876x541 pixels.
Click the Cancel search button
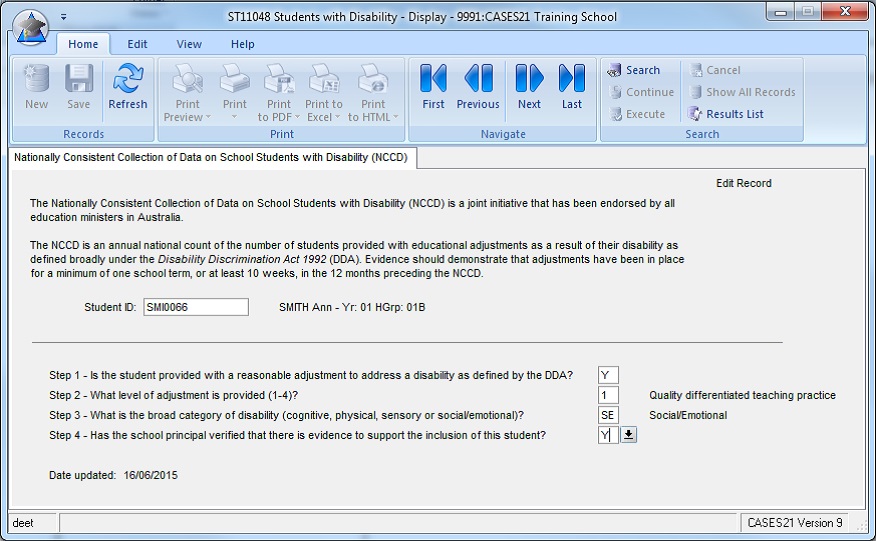[x=715, y=70]
